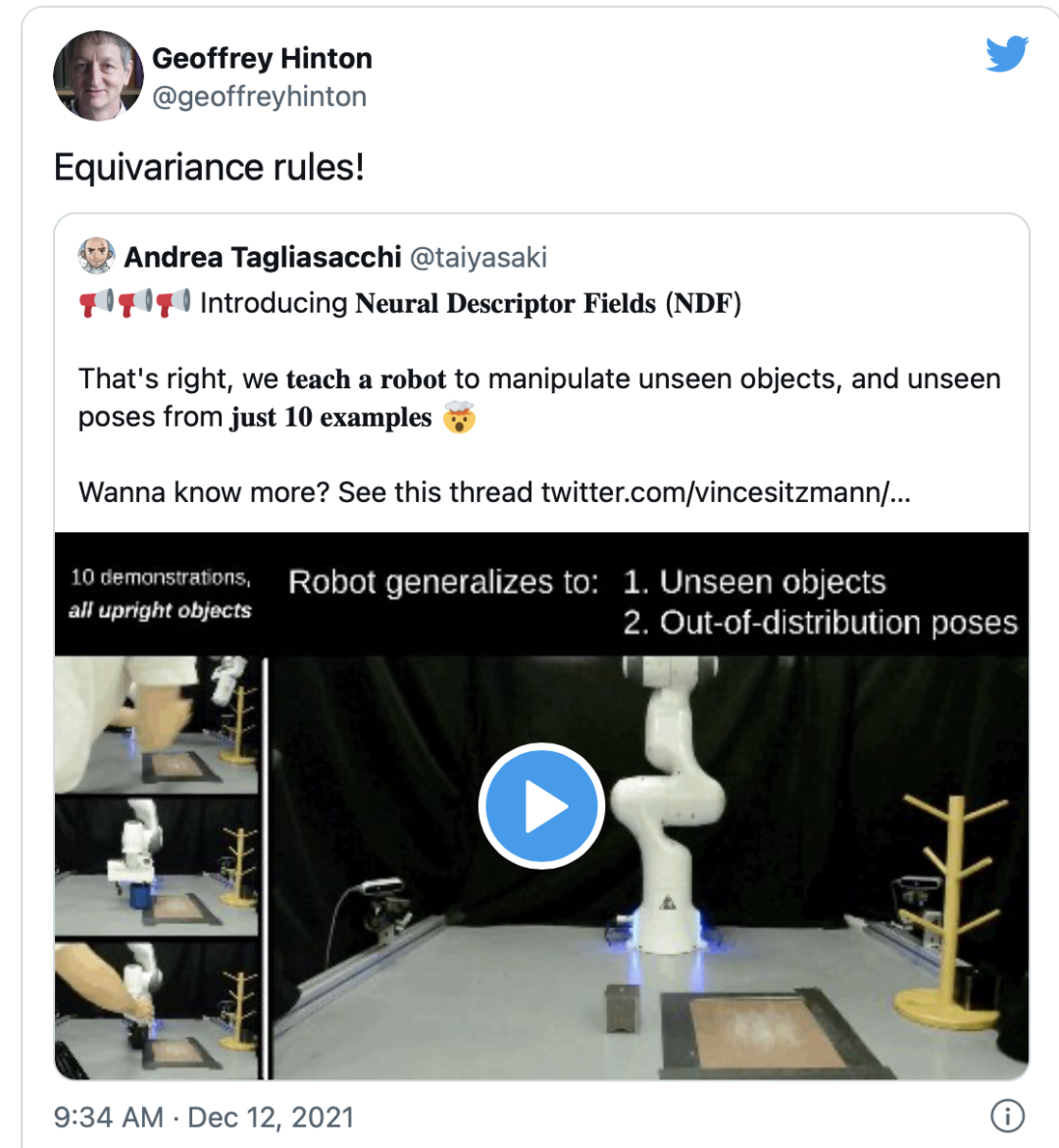Click Geoffrey Hinton's profile picture
Viewport: 1059px width, 1148px height.
pos(98,75)
